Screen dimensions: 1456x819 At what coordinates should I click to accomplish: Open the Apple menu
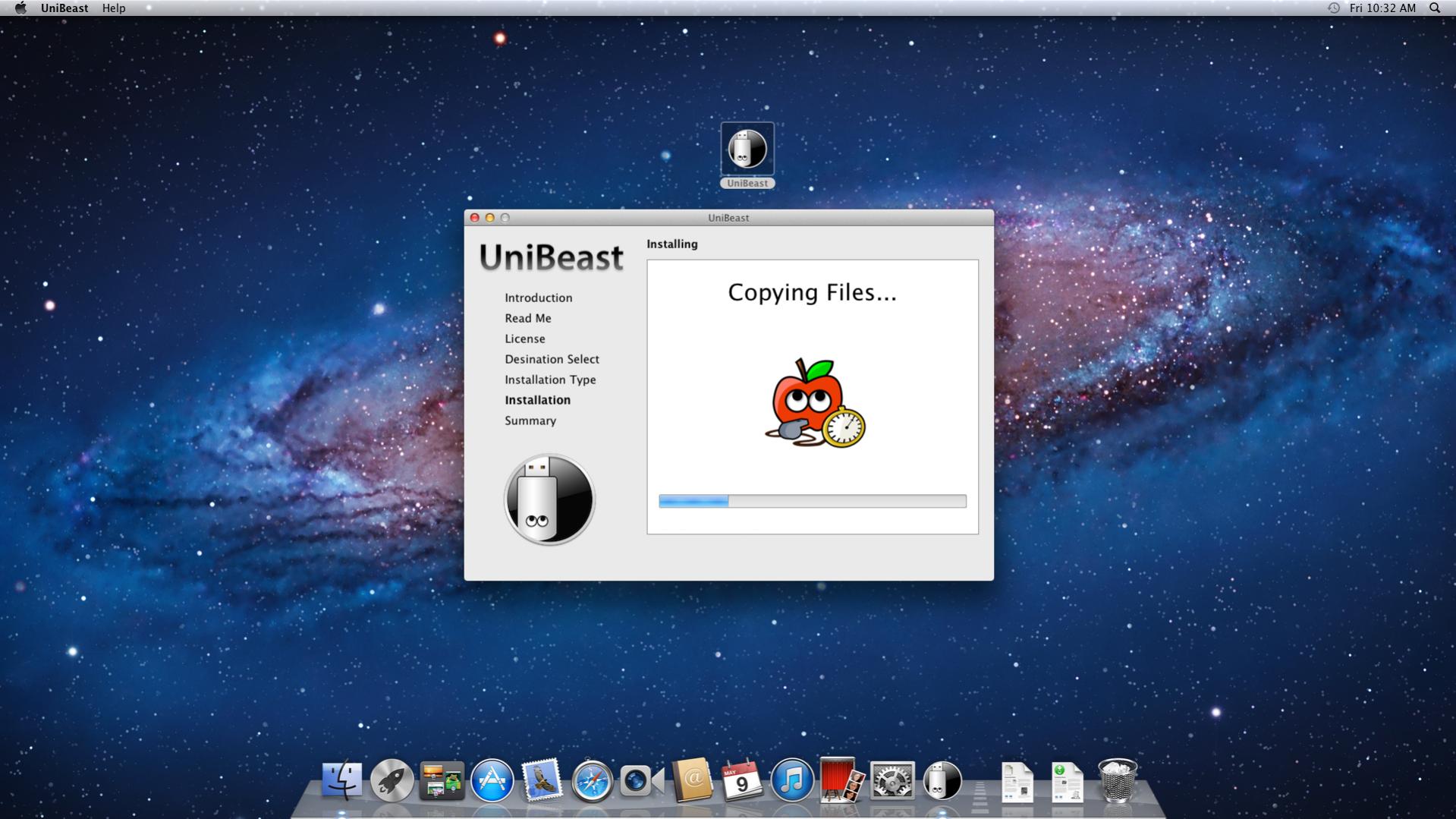pyautogui.click(x=20, y=8)
